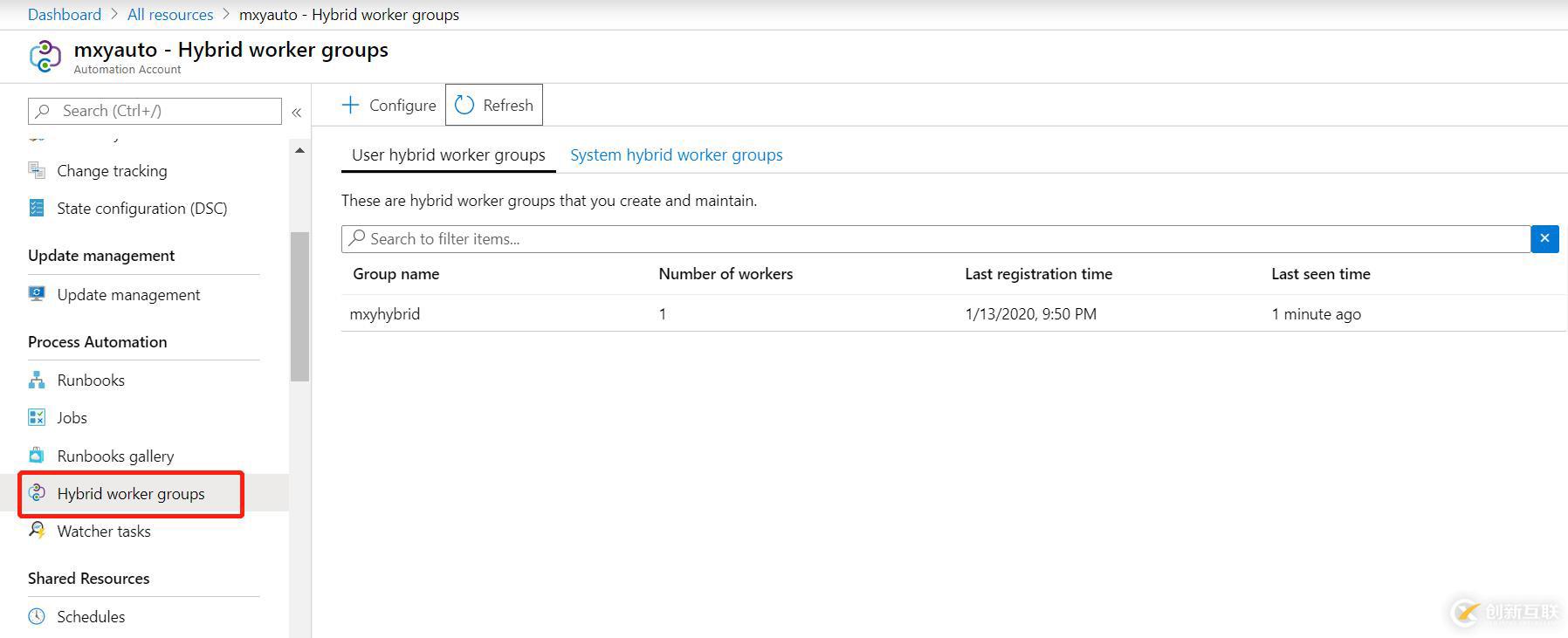
Task: Click the Jobs icon in sidebar
Action: [x=37, y=417]
